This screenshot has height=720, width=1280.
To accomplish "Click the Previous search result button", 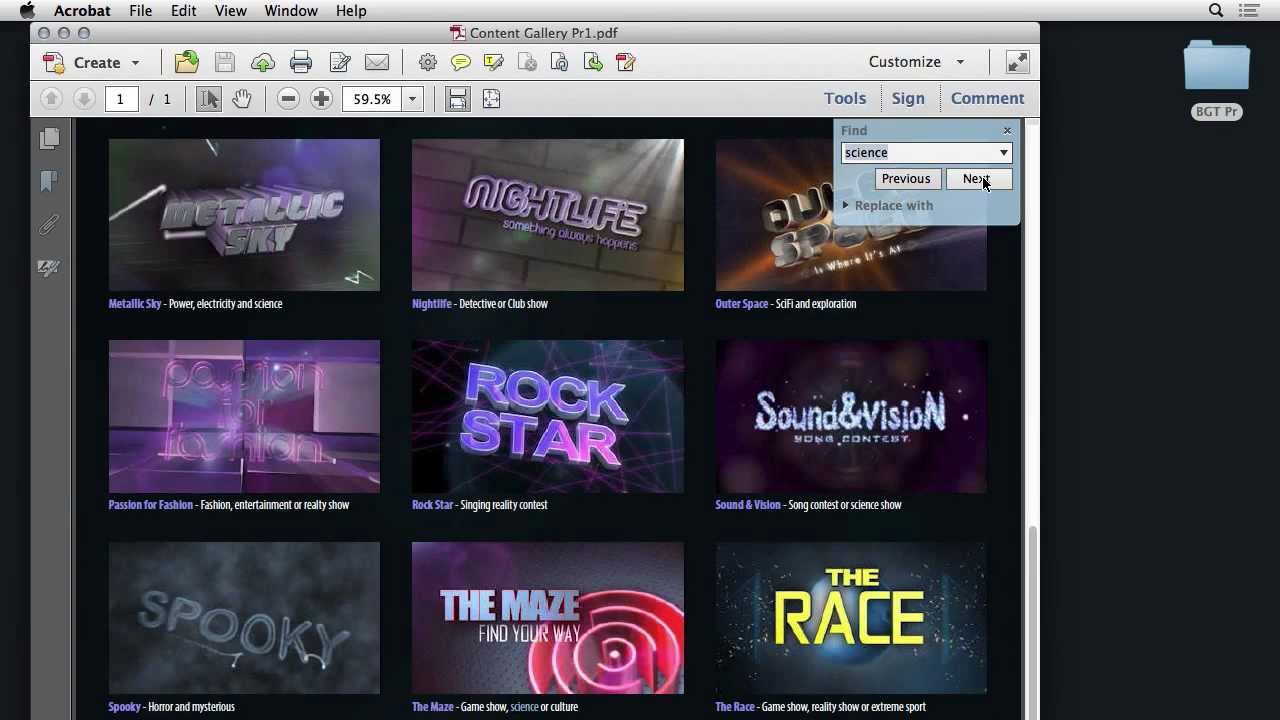I will [906, 179].
